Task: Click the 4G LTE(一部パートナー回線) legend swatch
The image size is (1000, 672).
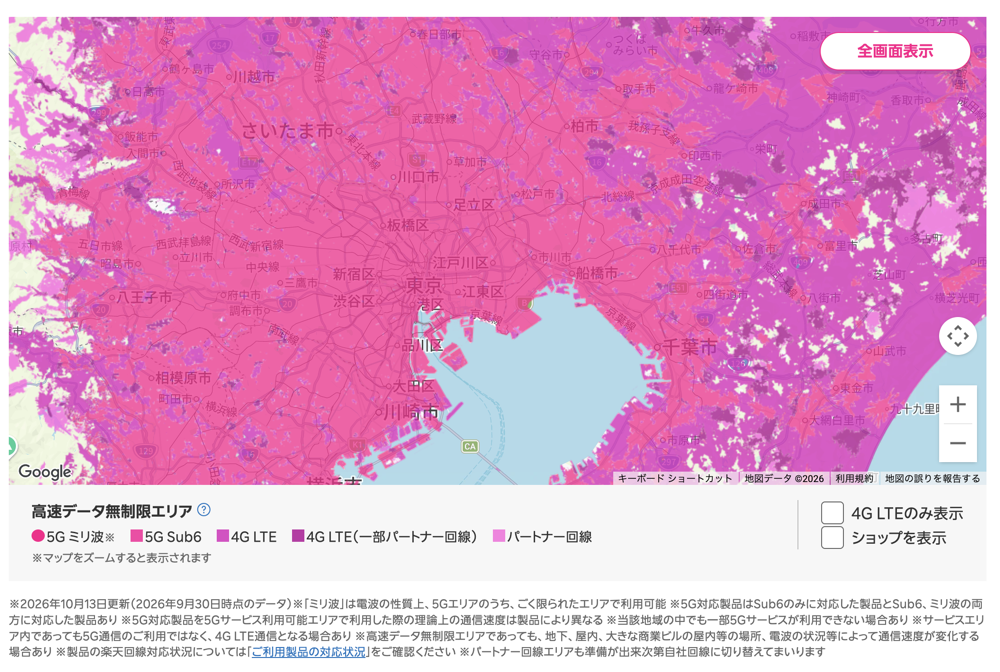Action: coord(298,536)
